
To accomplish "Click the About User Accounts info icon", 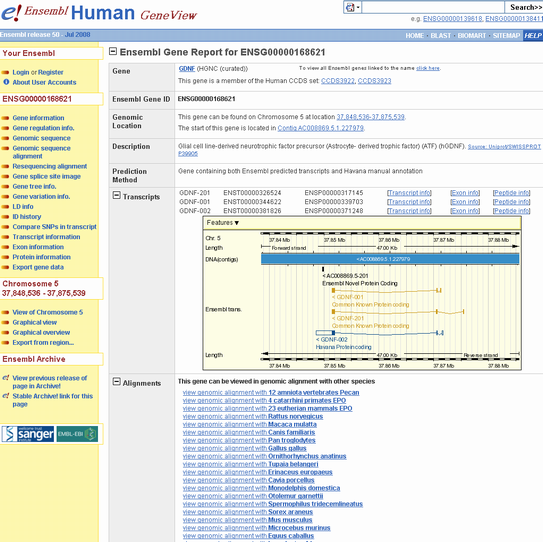I will (6, 82).
